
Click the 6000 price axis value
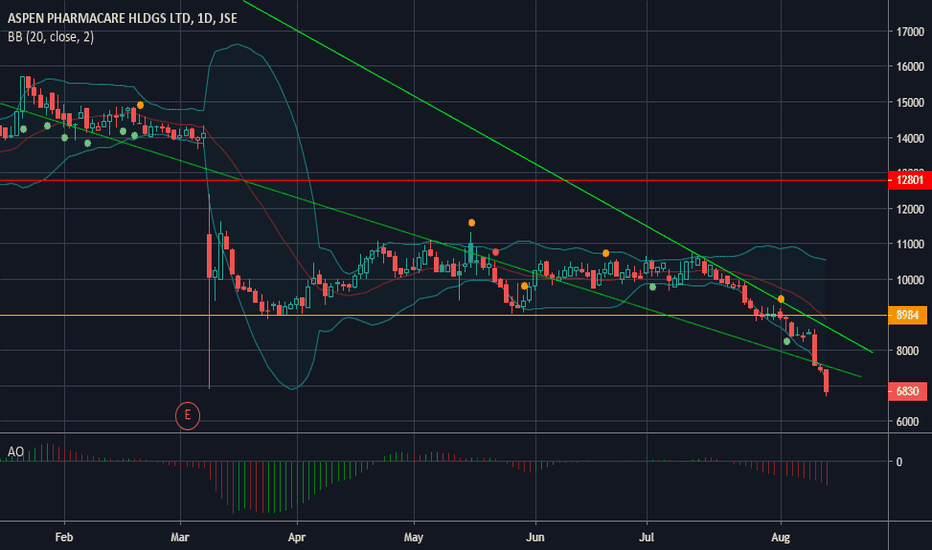tap(908, 422)
